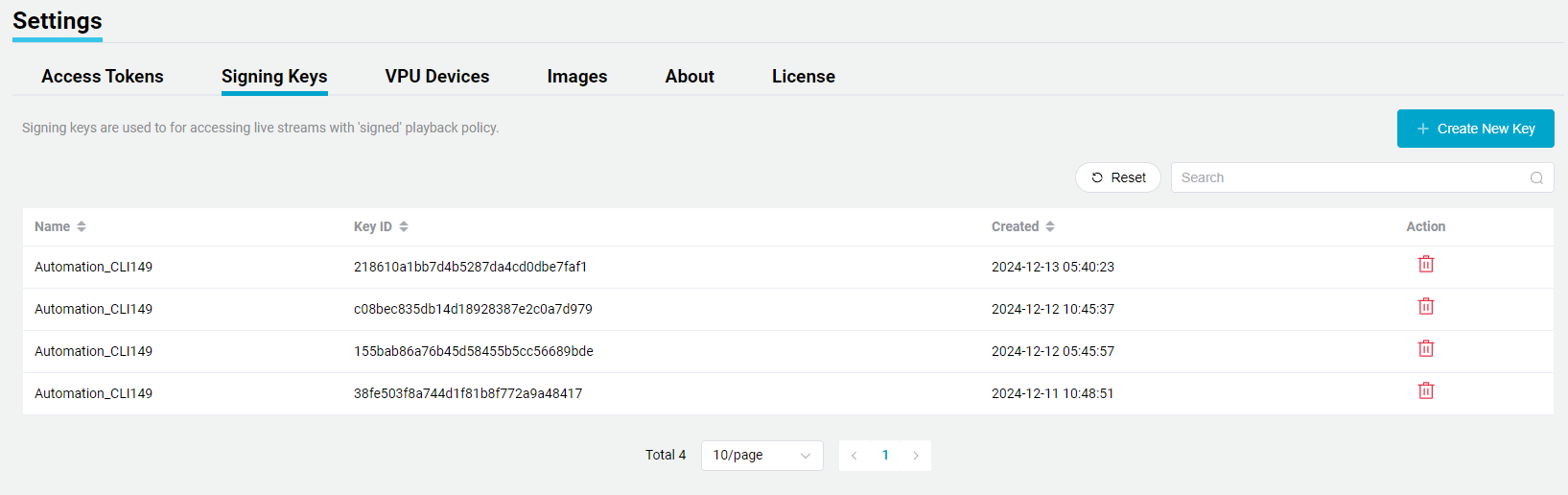Sort table by Created column
1568x495 pixels.
1050,227
